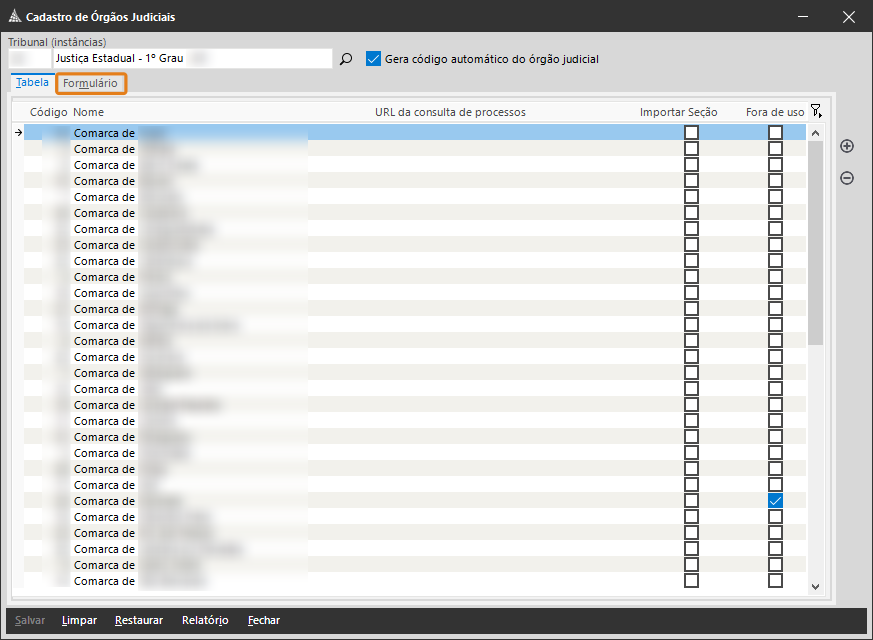Image resolution: width=873 pixels, height=640 pixels.
Task: Click the 'Justiça Estadual - 1º Grau' field
Action: [x=190, y=59]
